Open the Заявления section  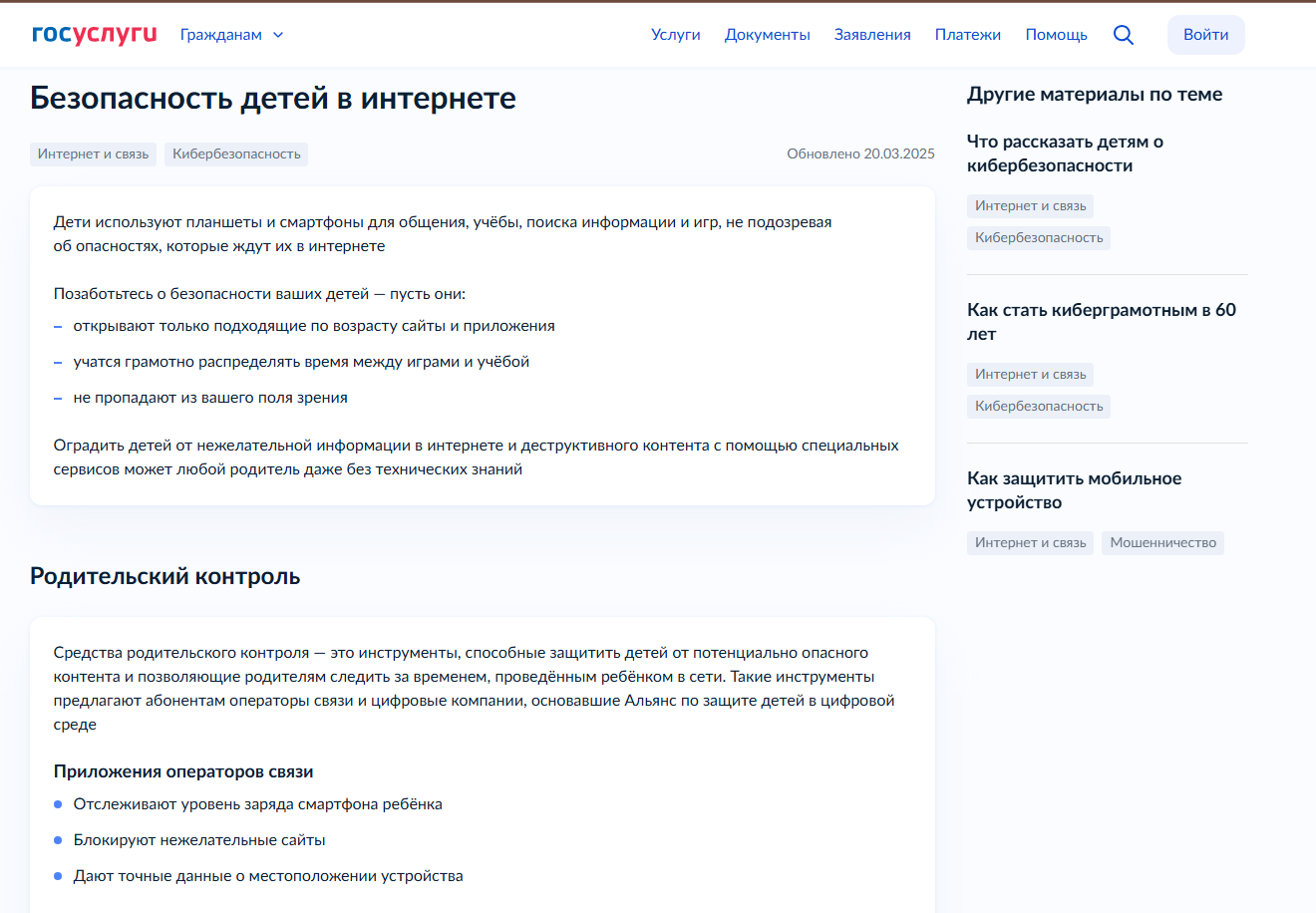[872, 35]
